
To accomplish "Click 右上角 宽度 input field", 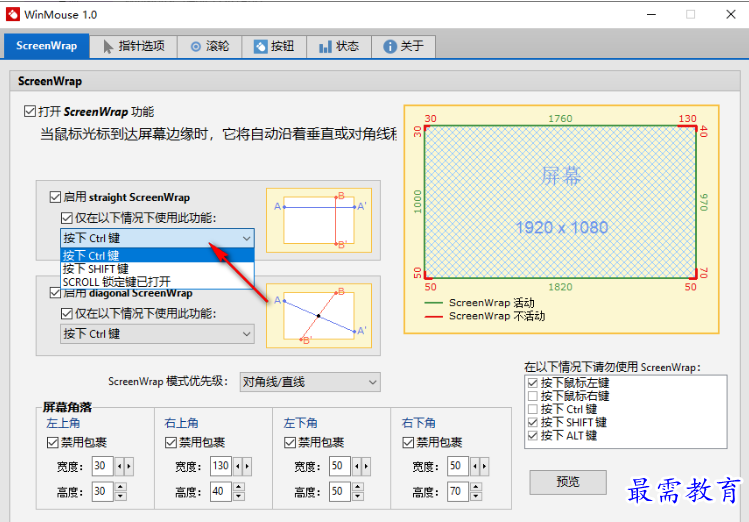I will tap(221, 466).
